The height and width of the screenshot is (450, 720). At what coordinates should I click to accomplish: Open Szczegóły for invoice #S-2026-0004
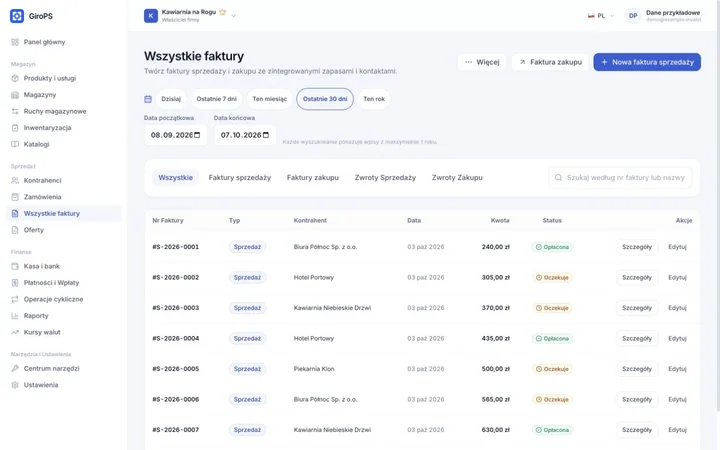636,339
